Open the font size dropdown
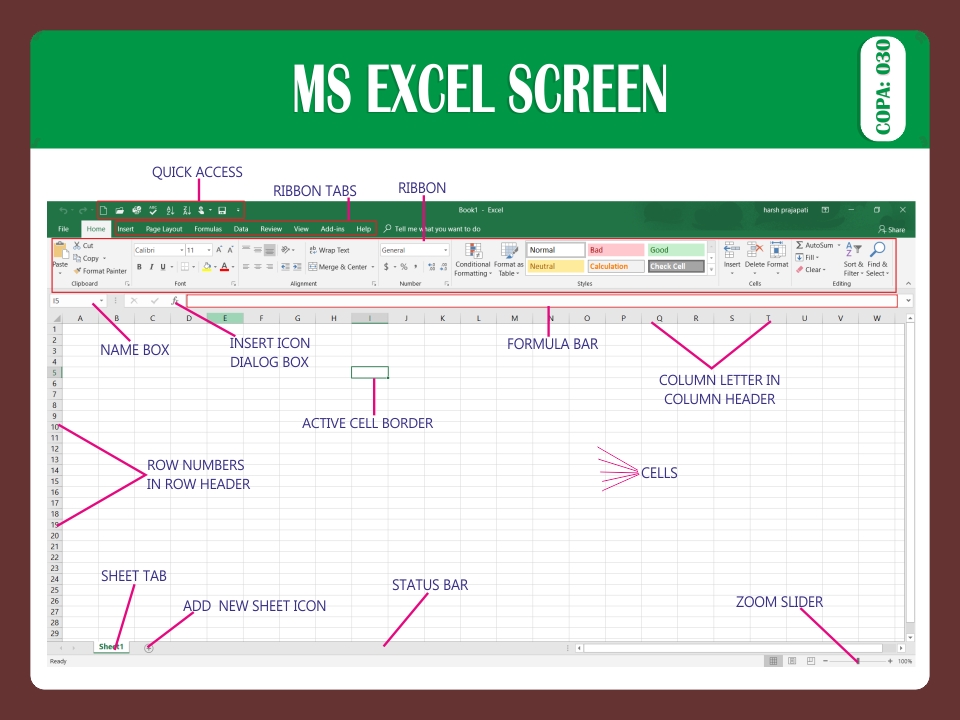Screen dimensions: 960x720 click(208, 249)
